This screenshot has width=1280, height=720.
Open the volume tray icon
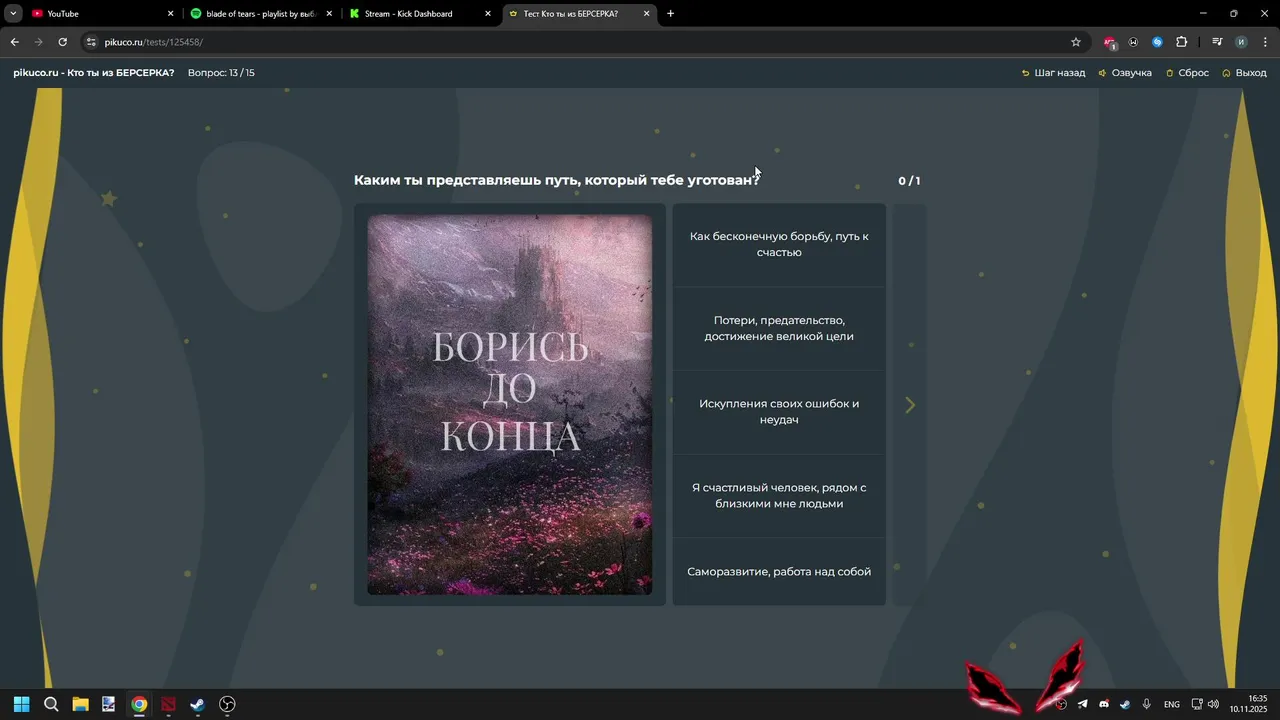pos(1213,704)
